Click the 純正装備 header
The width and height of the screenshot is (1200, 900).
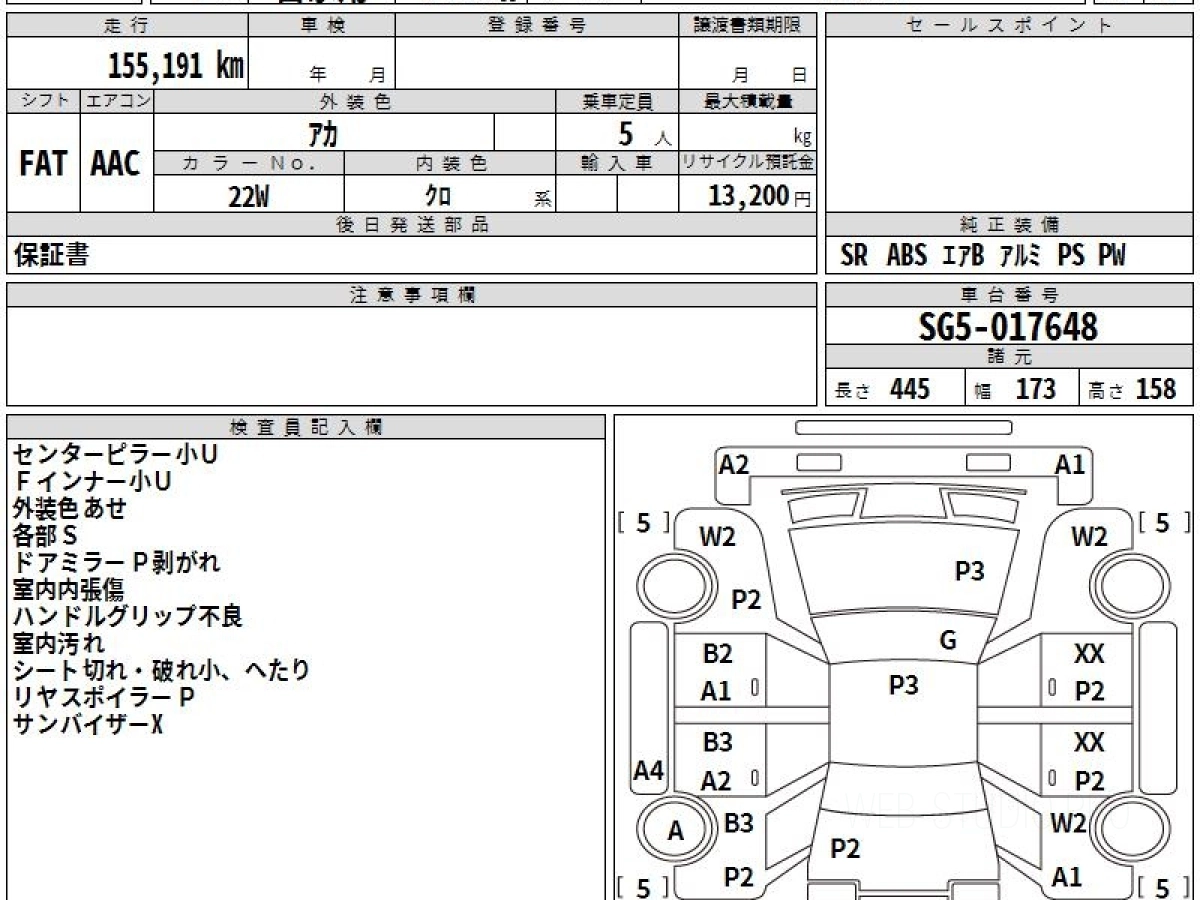[x=1010, y=225]
